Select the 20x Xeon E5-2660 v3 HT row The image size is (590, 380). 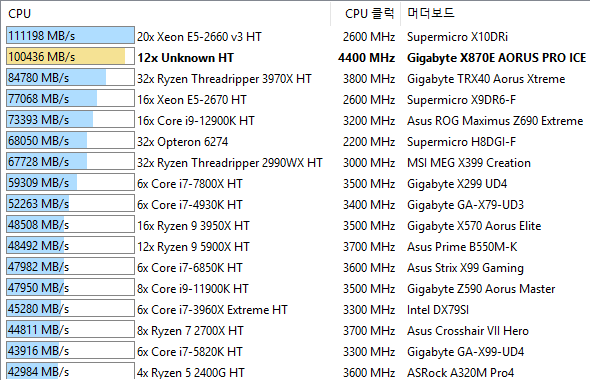[199, 37]
